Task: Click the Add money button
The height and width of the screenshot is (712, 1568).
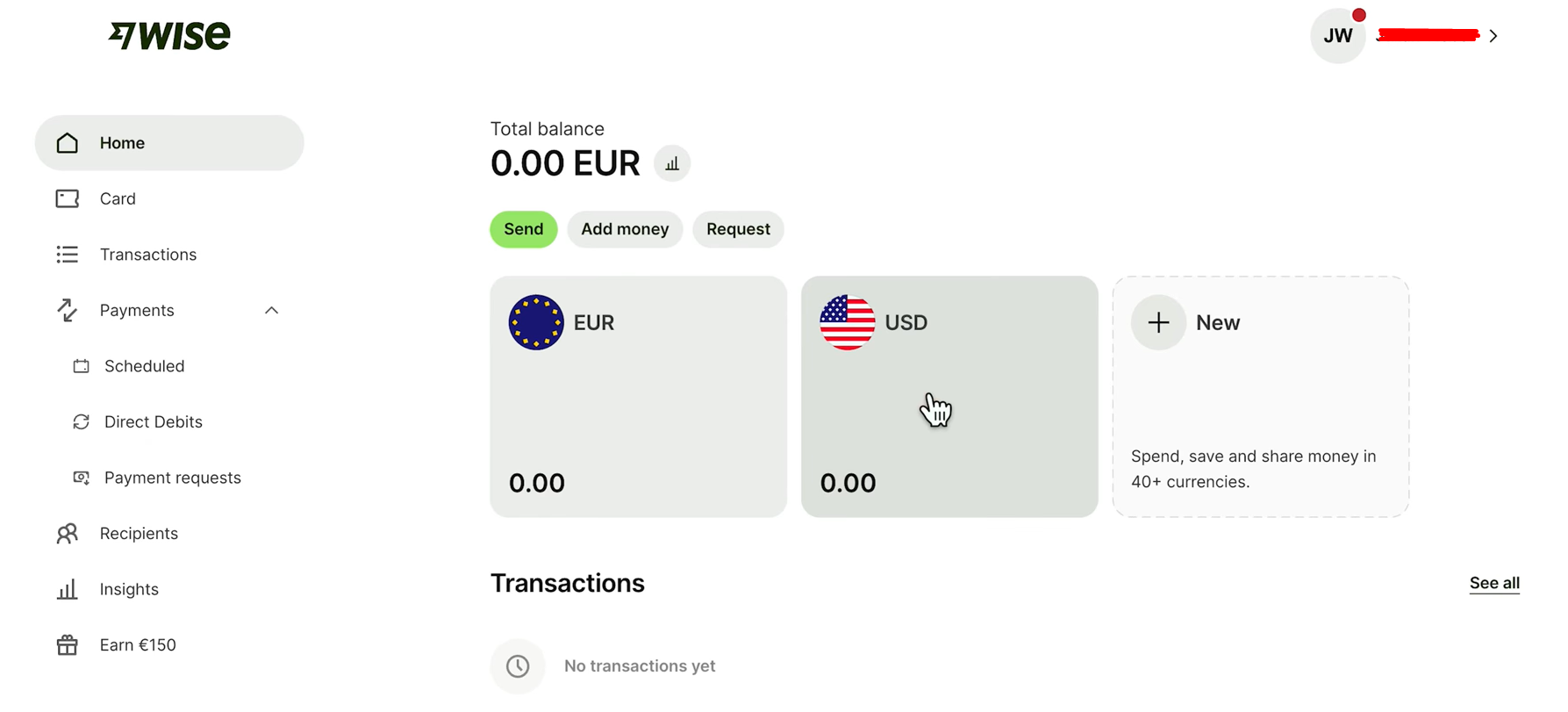Action: tap(625, 229)
